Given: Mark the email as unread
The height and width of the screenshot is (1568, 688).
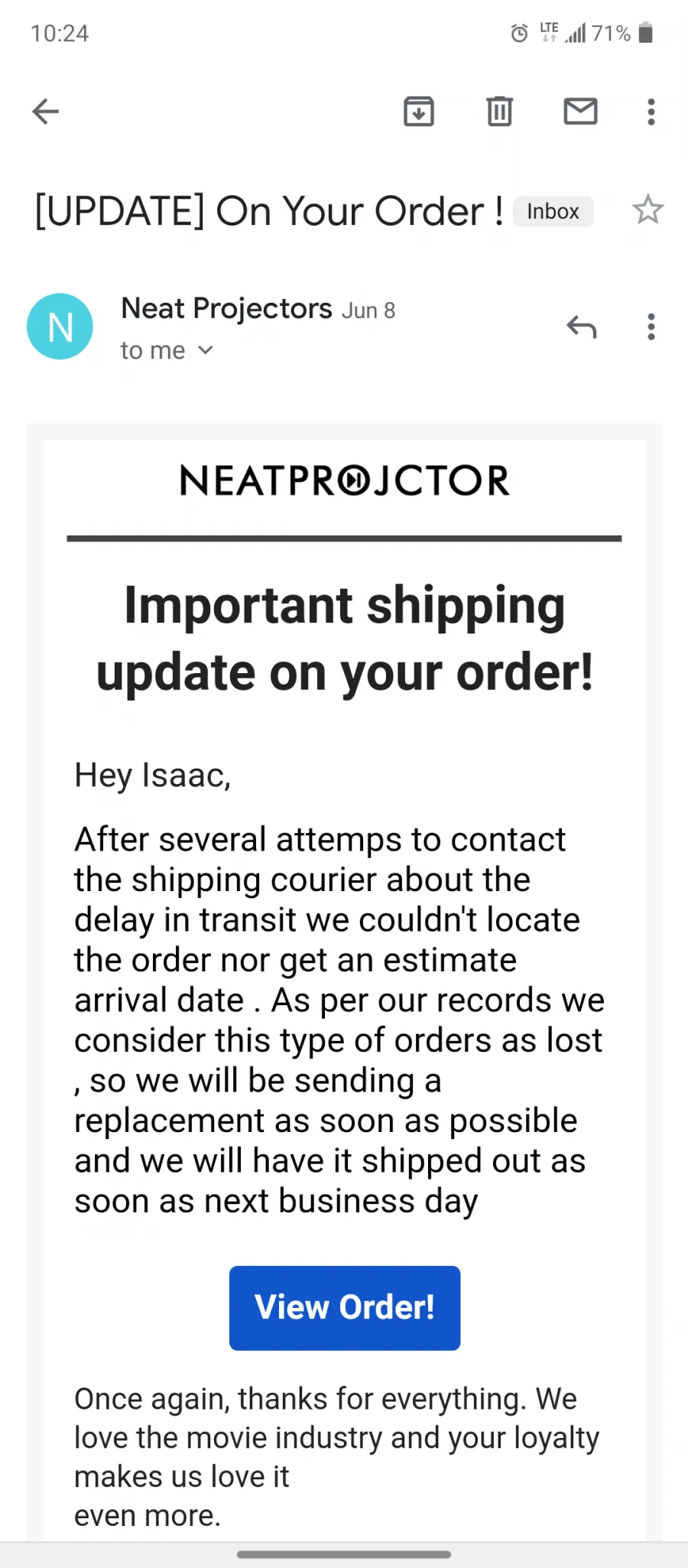Looking at the screenshot, I should (x=580, y=112).
